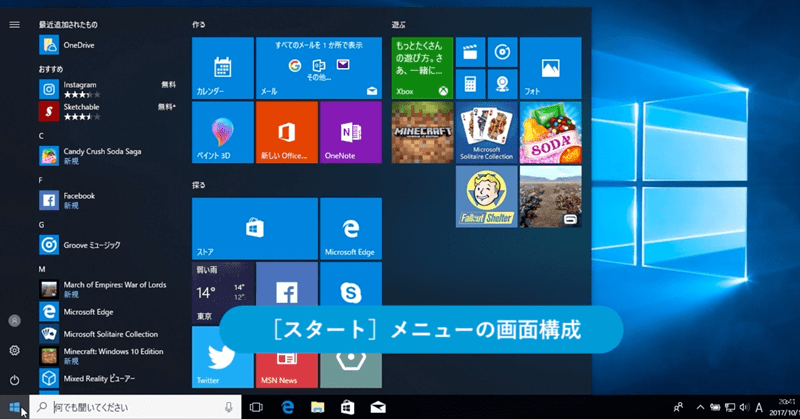Viewport: 800px width, 419px height.
Task: Click the Start button on taskbar
Action: tap(14, 407)
